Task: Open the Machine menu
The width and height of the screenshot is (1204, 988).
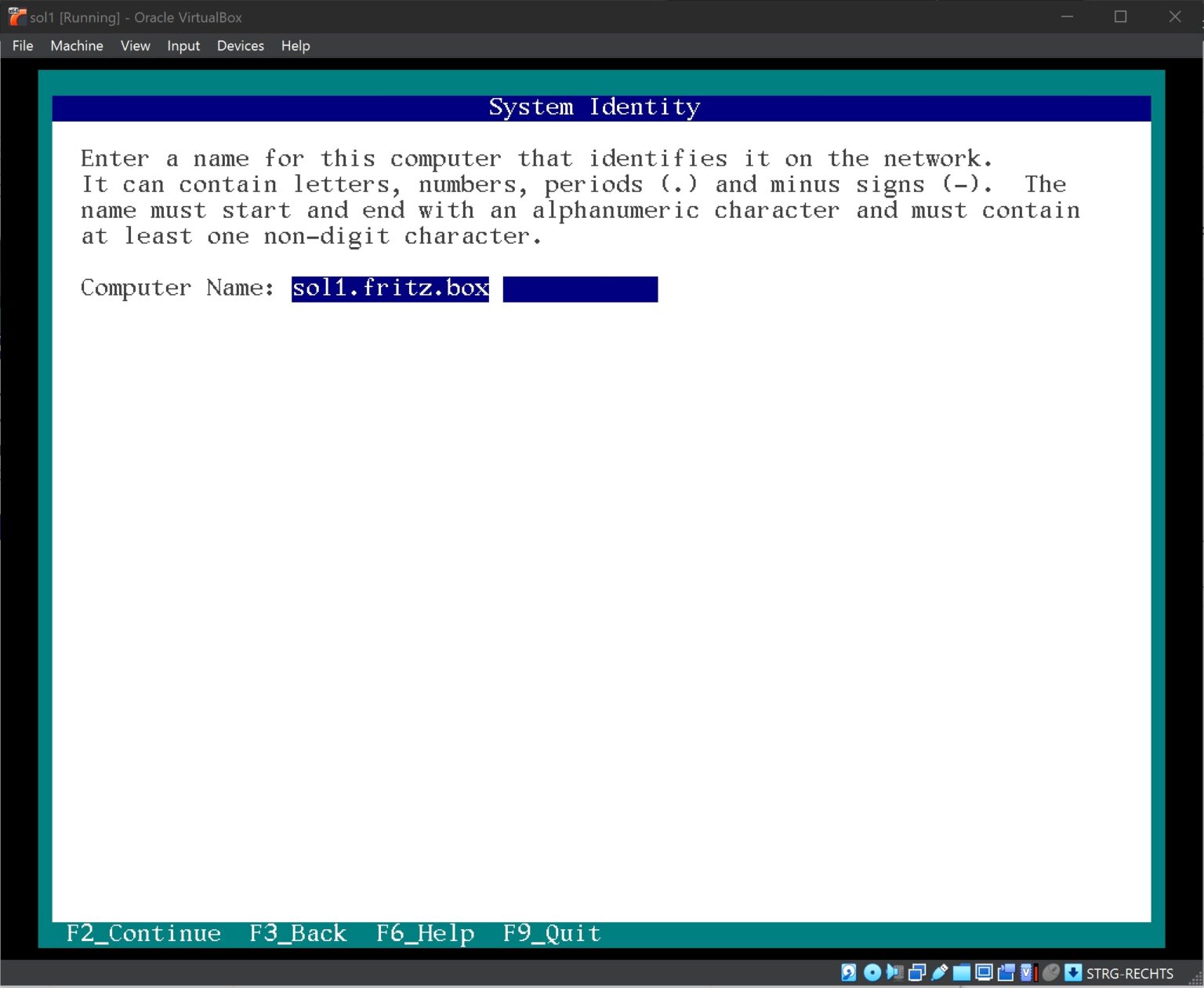Action: 76,45
